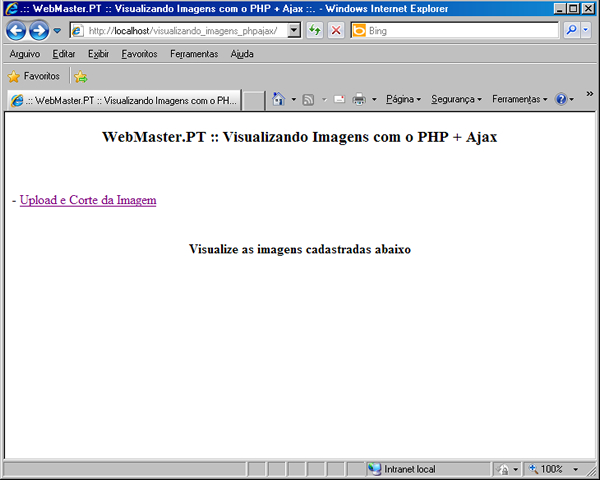Screen dimensions: 600x482
Task: Go back with the Back arrow button
Action: pos(16,31)
